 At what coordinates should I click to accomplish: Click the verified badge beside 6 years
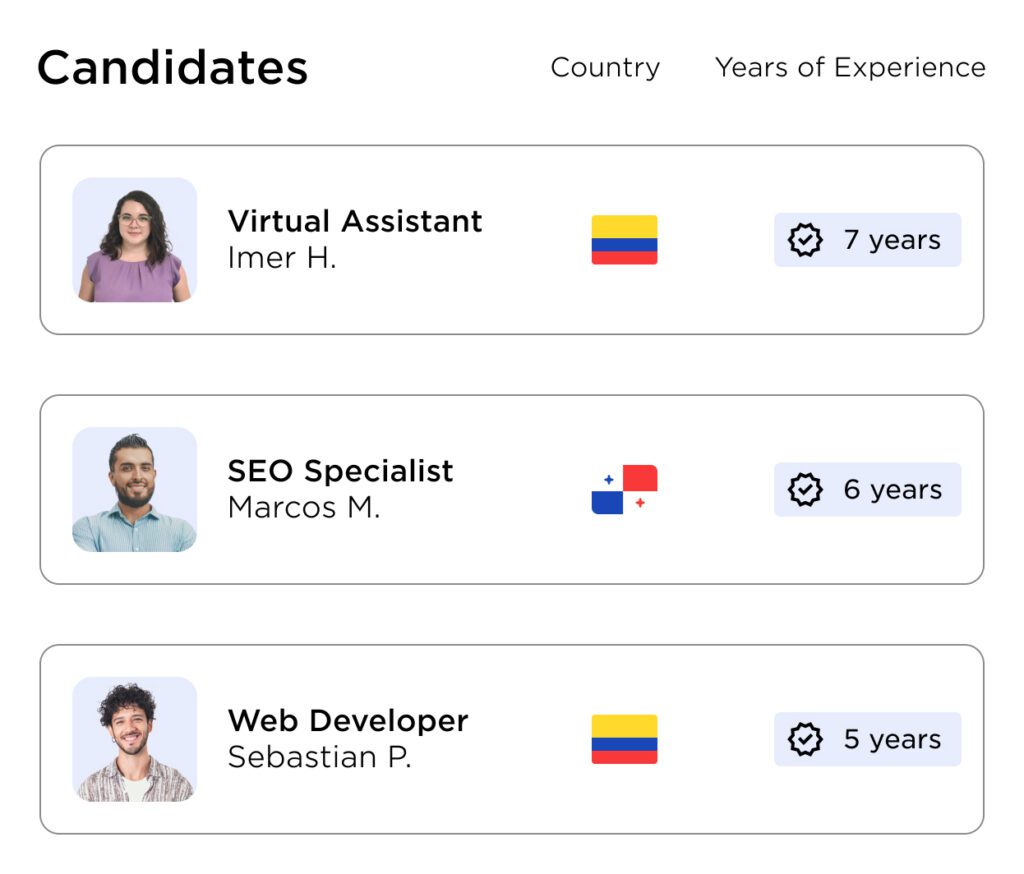click(x=805, y=489)
